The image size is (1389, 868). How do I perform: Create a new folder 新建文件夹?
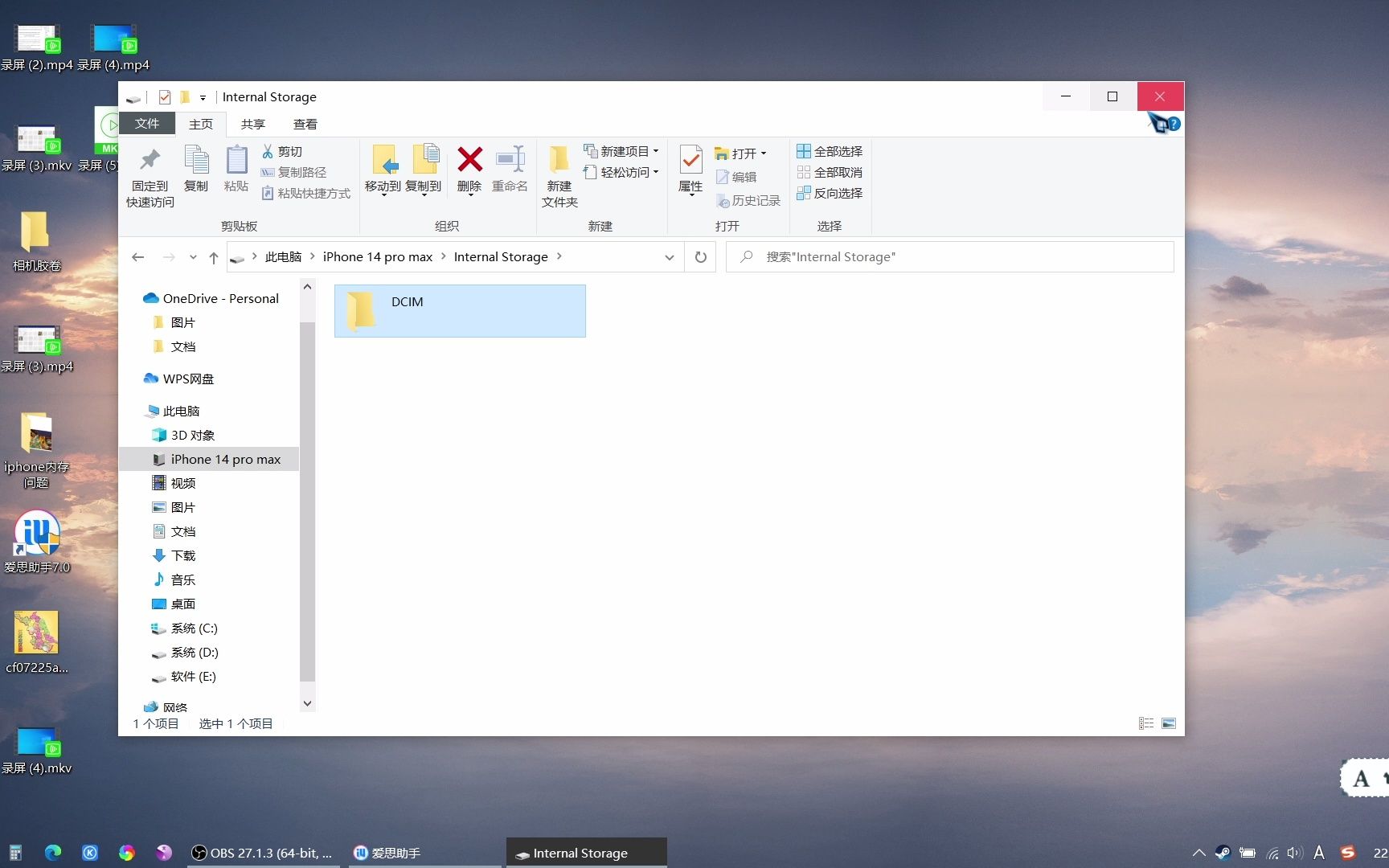pos(559,178)
